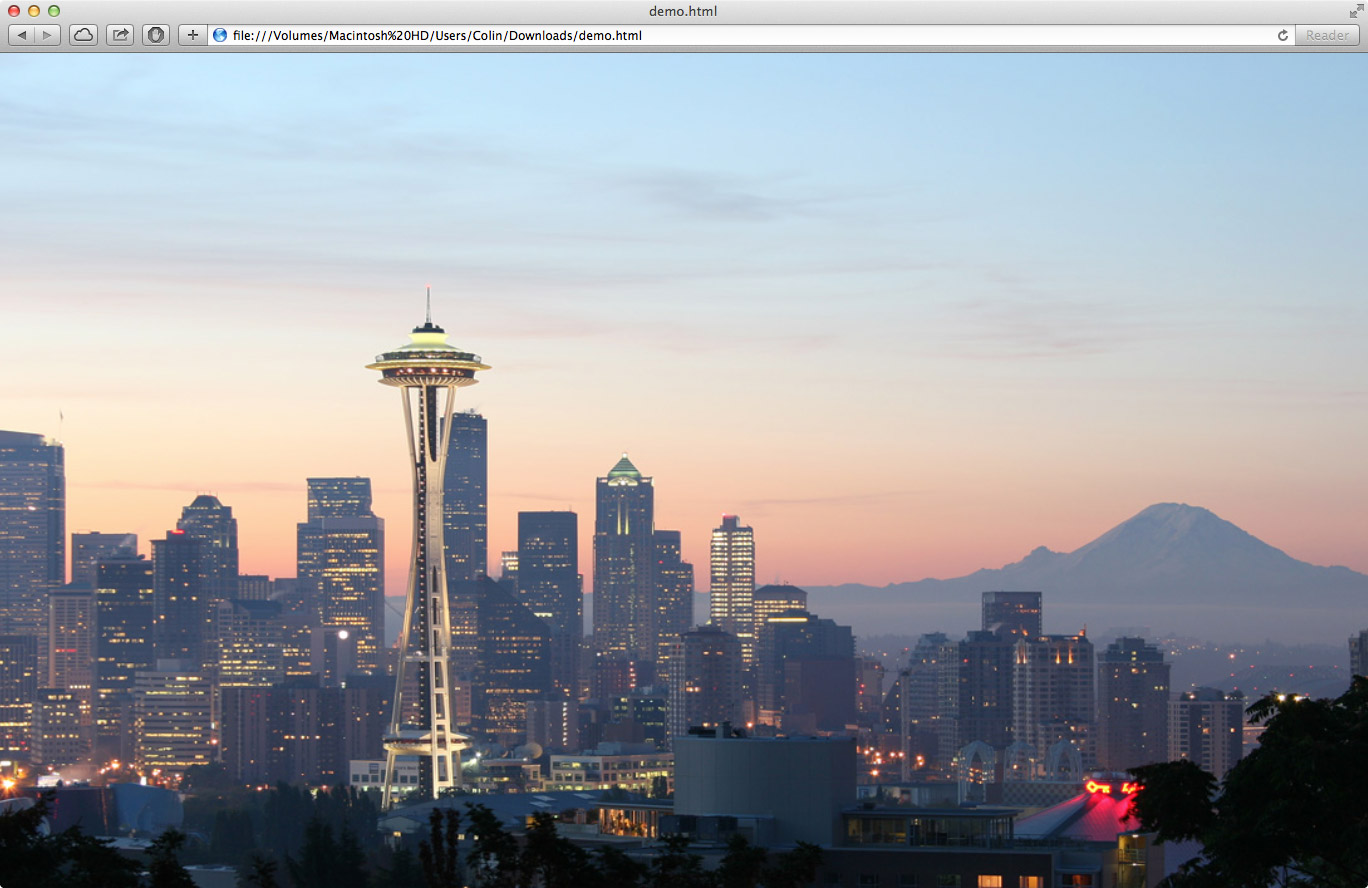Click the Reader button
The width and height of the screenshot is (1368, 888).
click(1327, 35)
